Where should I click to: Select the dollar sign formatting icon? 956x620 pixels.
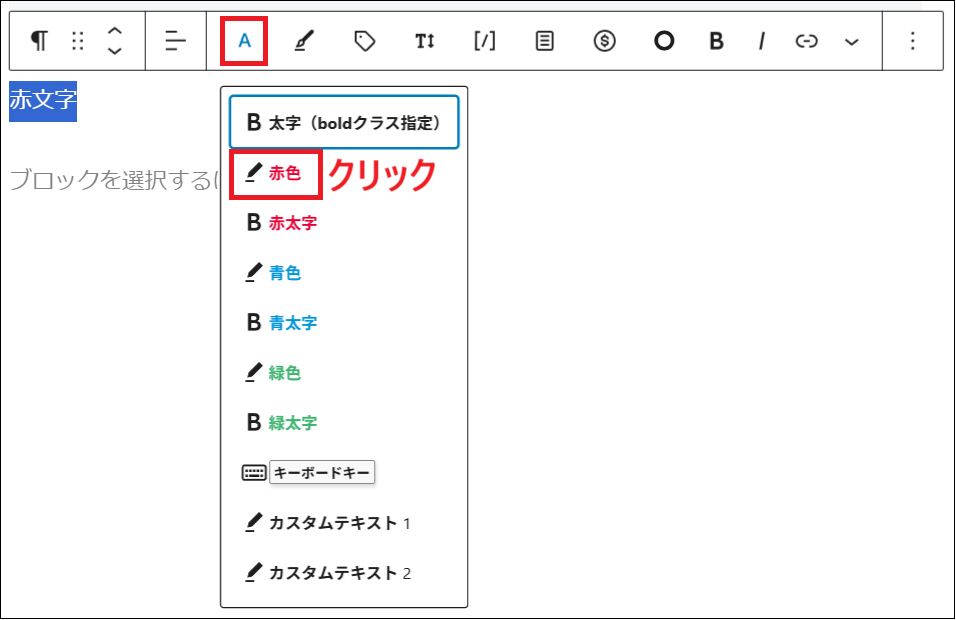tap(604, 41)
